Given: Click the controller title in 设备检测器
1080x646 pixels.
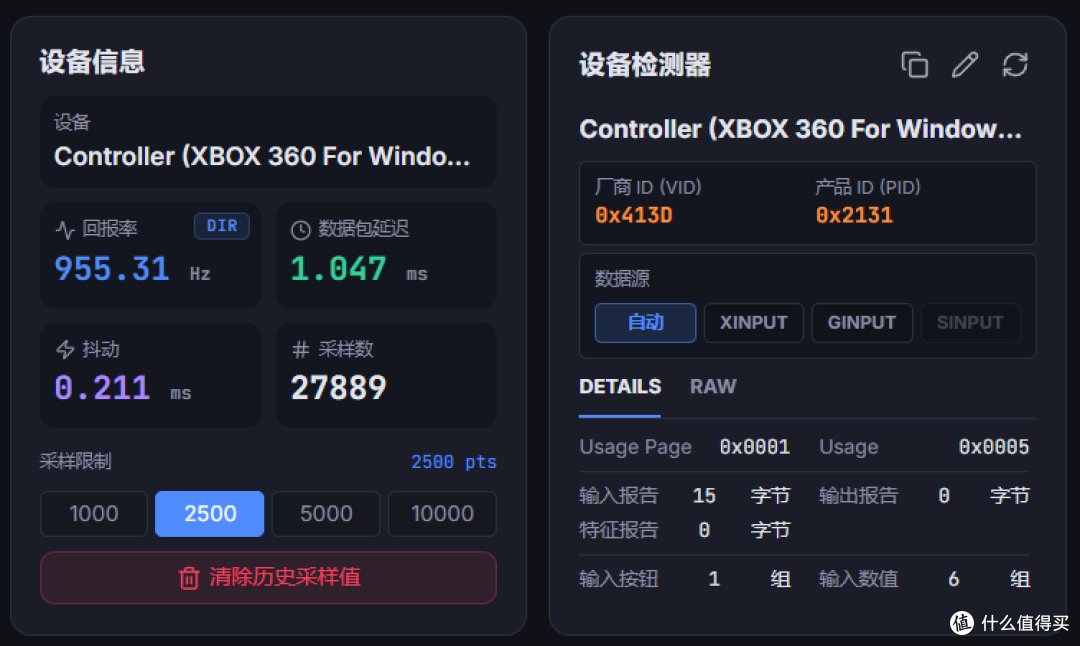Looking at the screenshot, I should point(800,129).
